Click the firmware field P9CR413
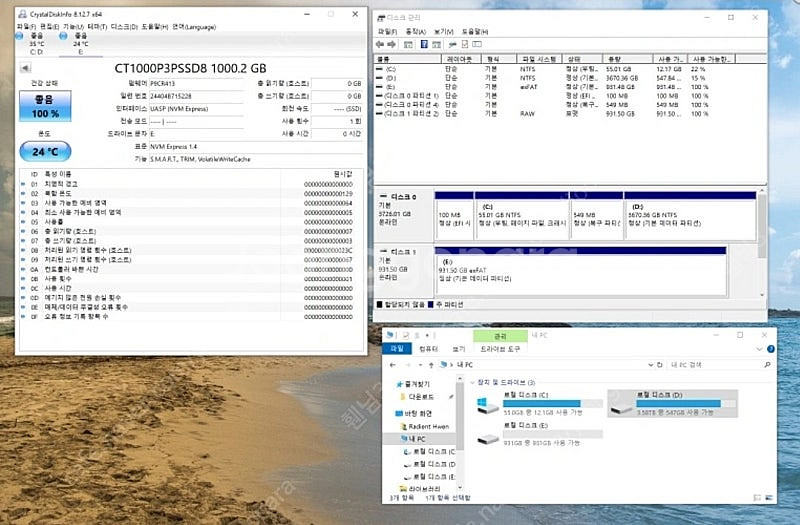The height and width of the screenshot is (525, 800). pyautogui.click(x=196, y=84)
